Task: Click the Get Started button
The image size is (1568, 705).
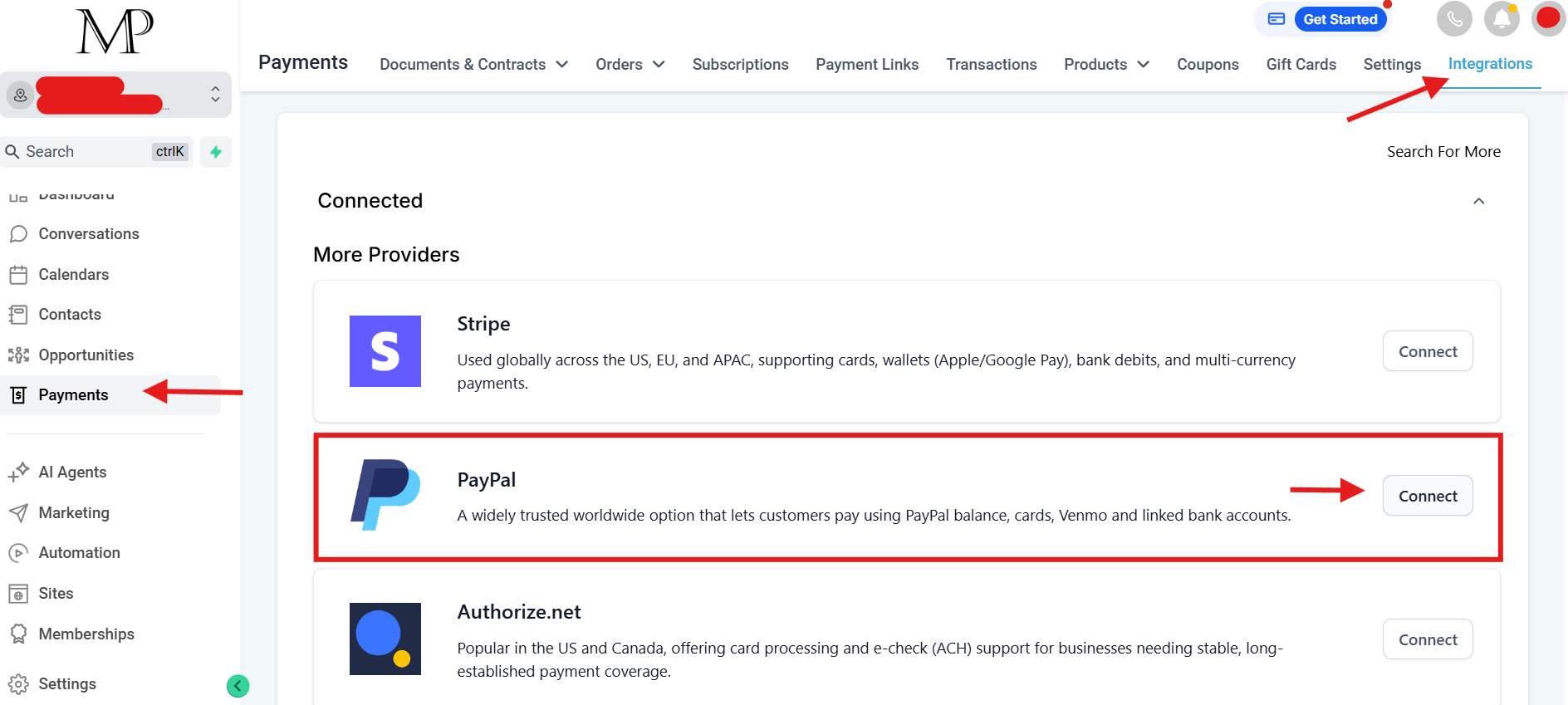Action: [1340, 19]
